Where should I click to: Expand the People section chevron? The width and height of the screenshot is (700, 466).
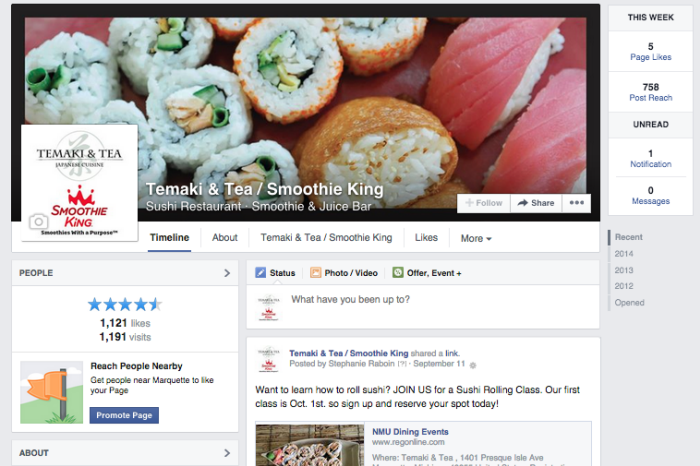[x=227, y=273]
